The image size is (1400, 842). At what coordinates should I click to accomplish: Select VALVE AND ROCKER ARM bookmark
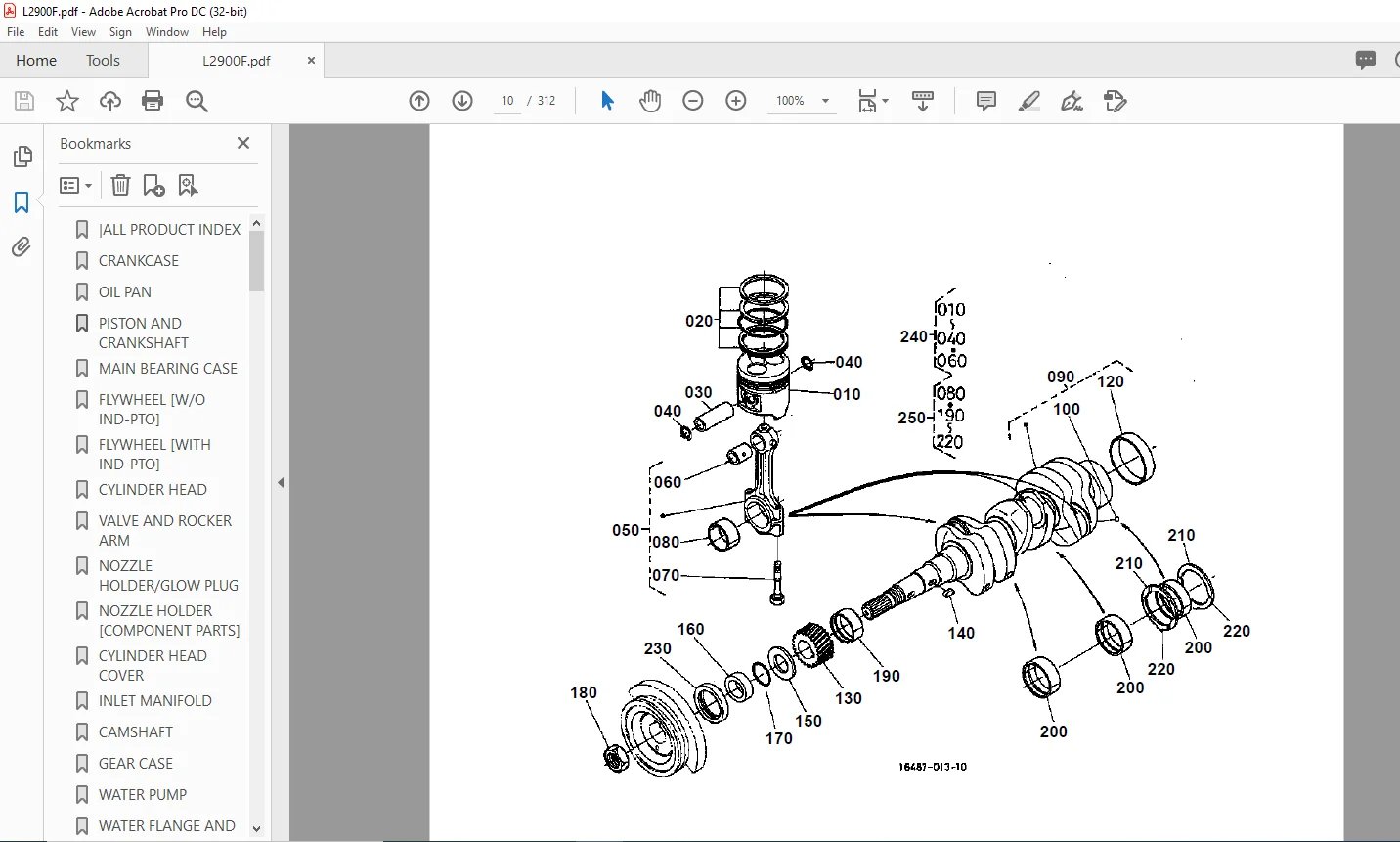coord(165,530)
